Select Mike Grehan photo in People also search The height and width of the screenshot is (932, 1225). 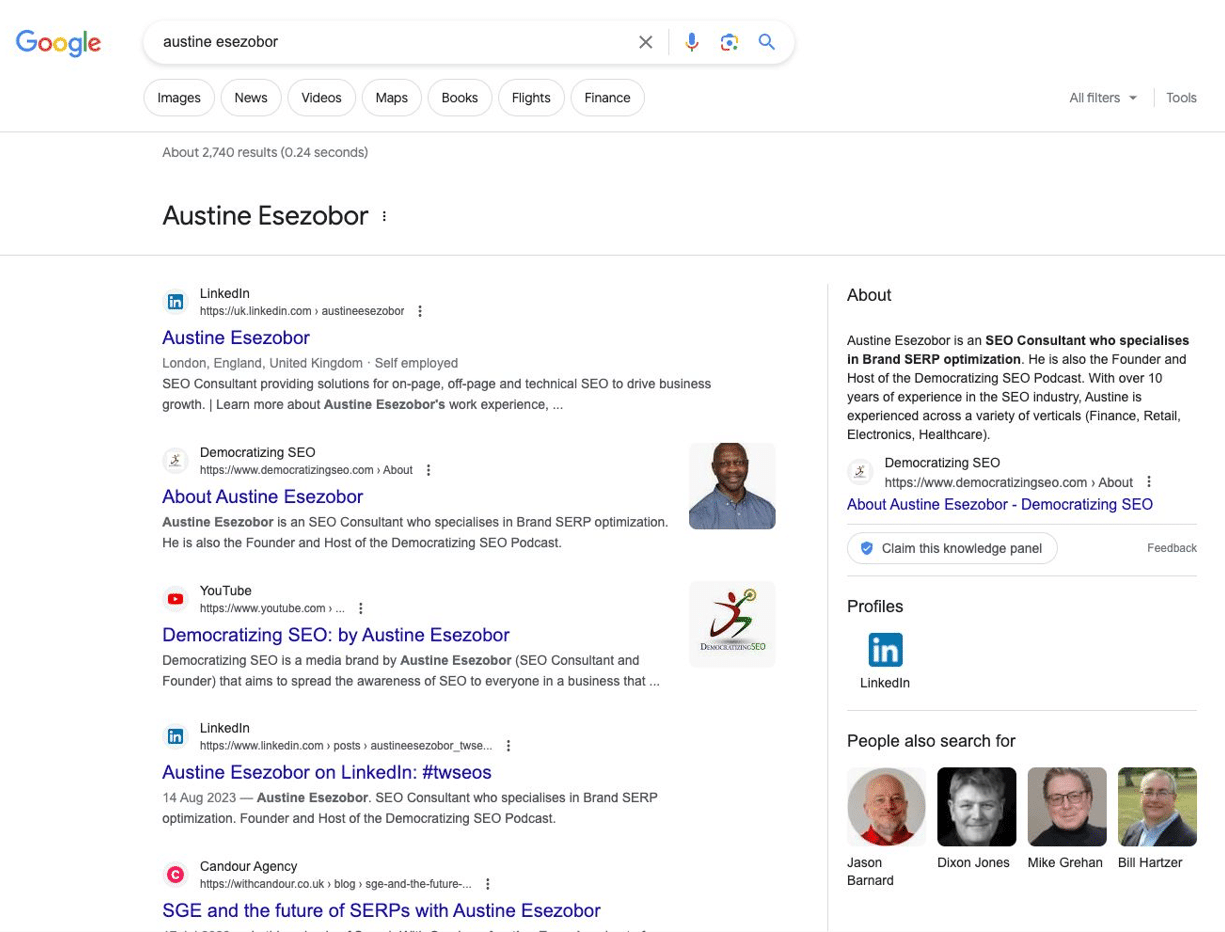[x=1067, y=807]
